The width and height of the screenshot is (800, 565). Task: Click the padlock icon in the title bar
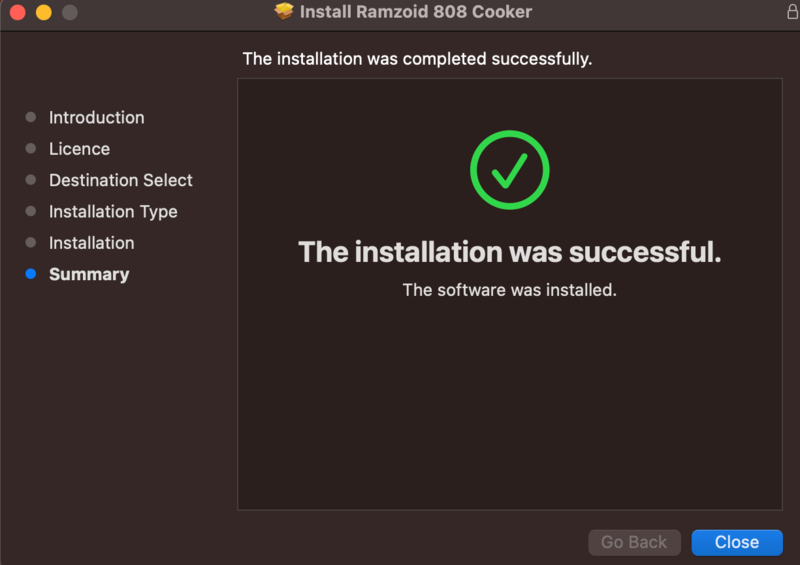pyautogui.click(x=792, y=12)
